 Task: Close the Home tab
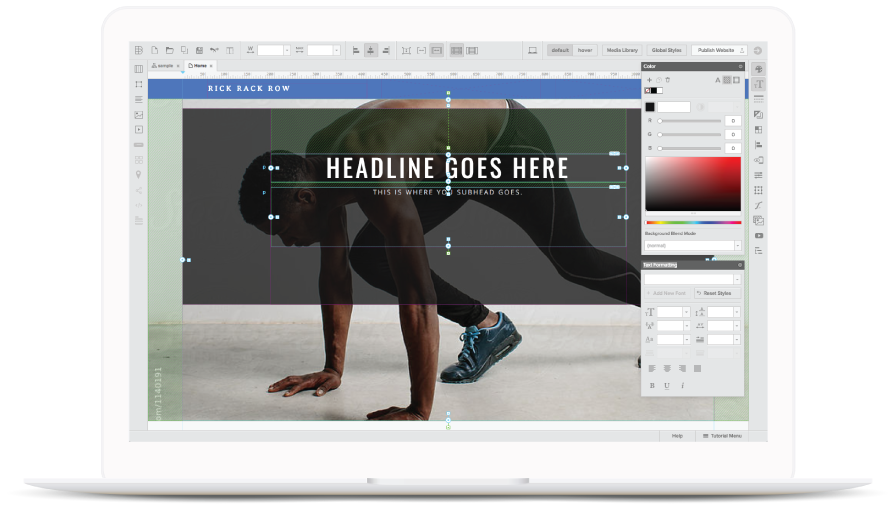point(211,66)
